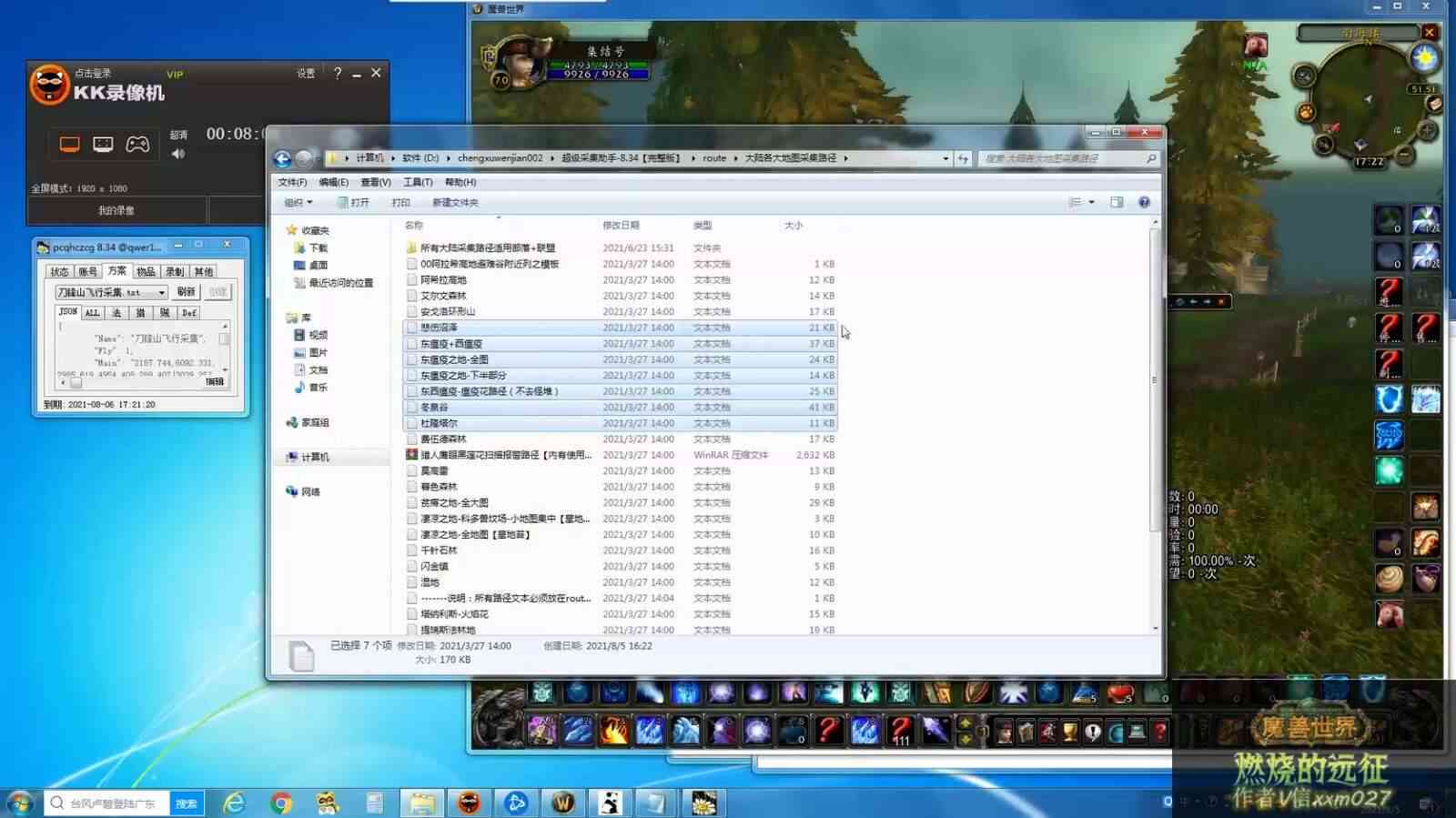This screenshot has height=818, width=1456.
Task: Click the 刷新 button in pcqhczcg window
Action: [x=186, y=291]
